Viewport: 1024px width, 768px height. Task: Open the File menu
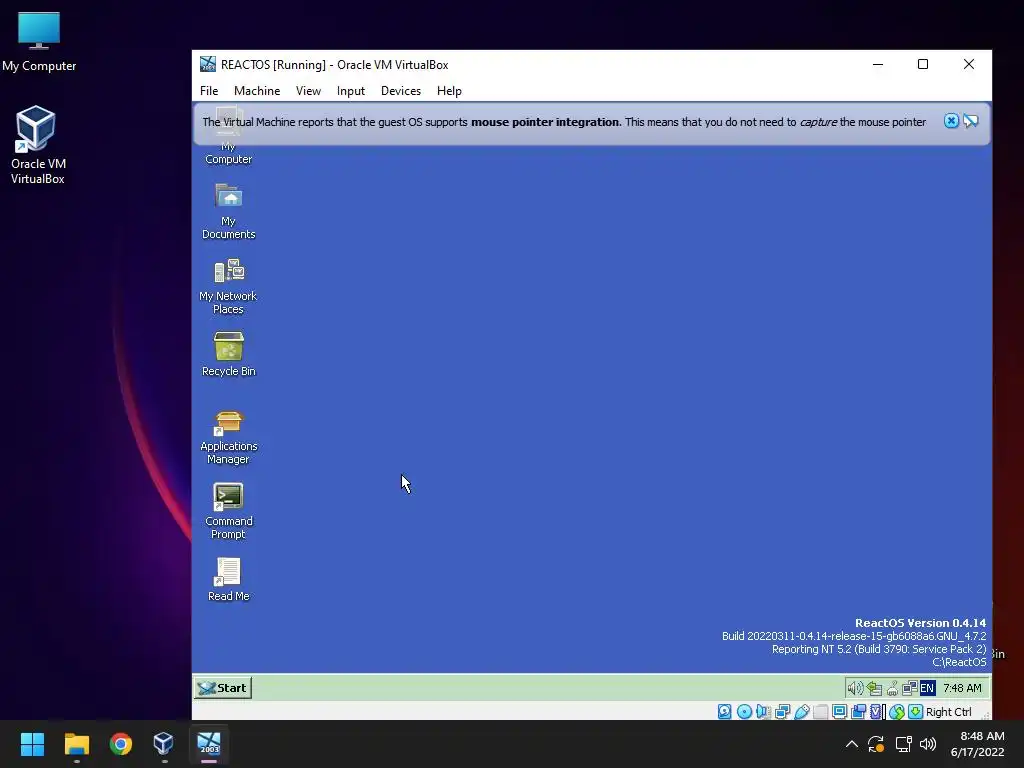(209, 91)
